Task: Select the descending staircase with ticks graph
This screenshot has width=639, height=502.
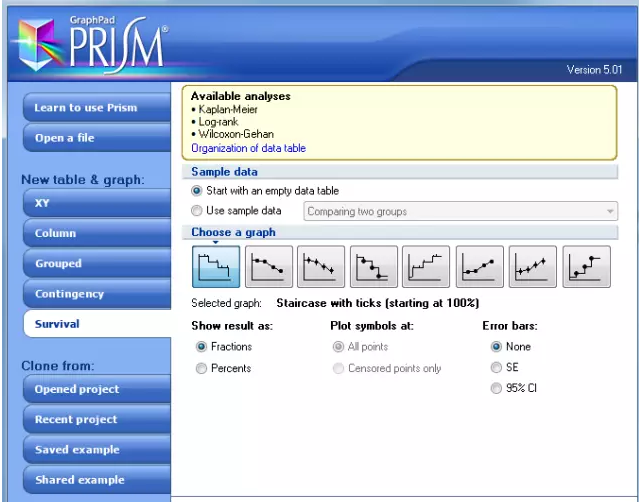Action: 216,268
